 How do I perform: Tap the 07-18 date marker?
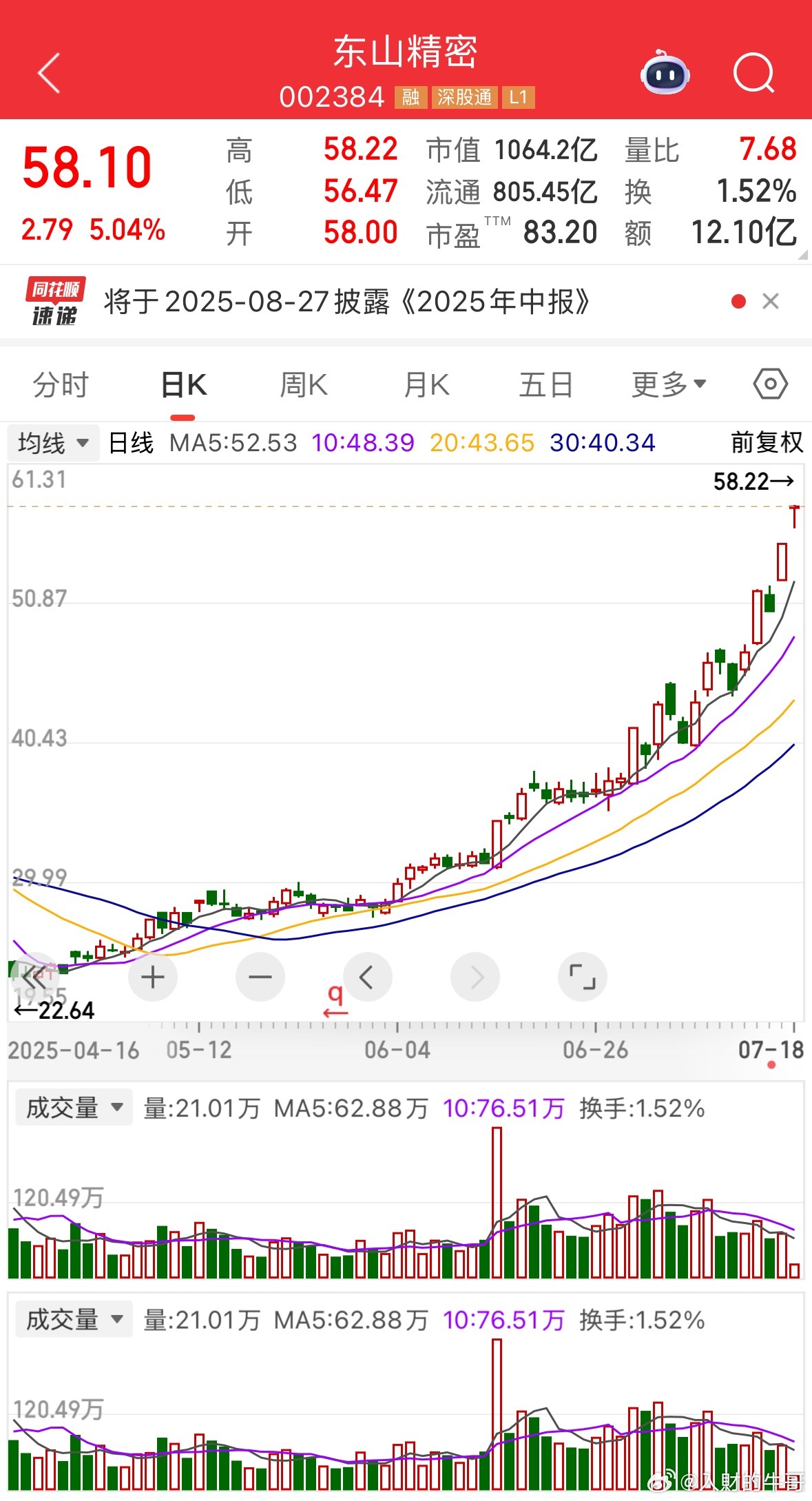tap(771, 1050)
